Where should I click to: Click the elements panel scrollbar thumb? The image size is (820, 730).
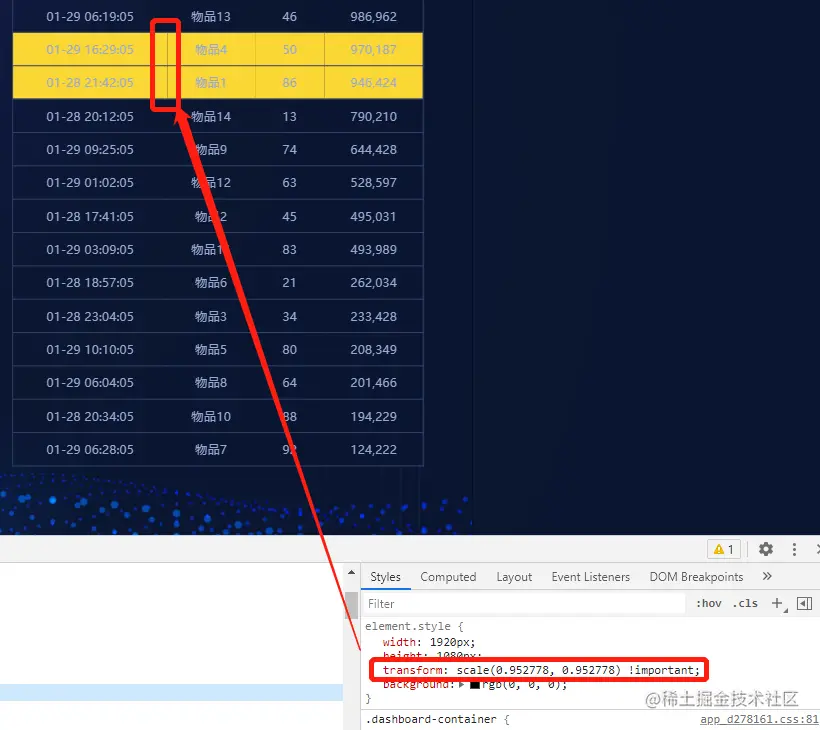coord(351,605)
